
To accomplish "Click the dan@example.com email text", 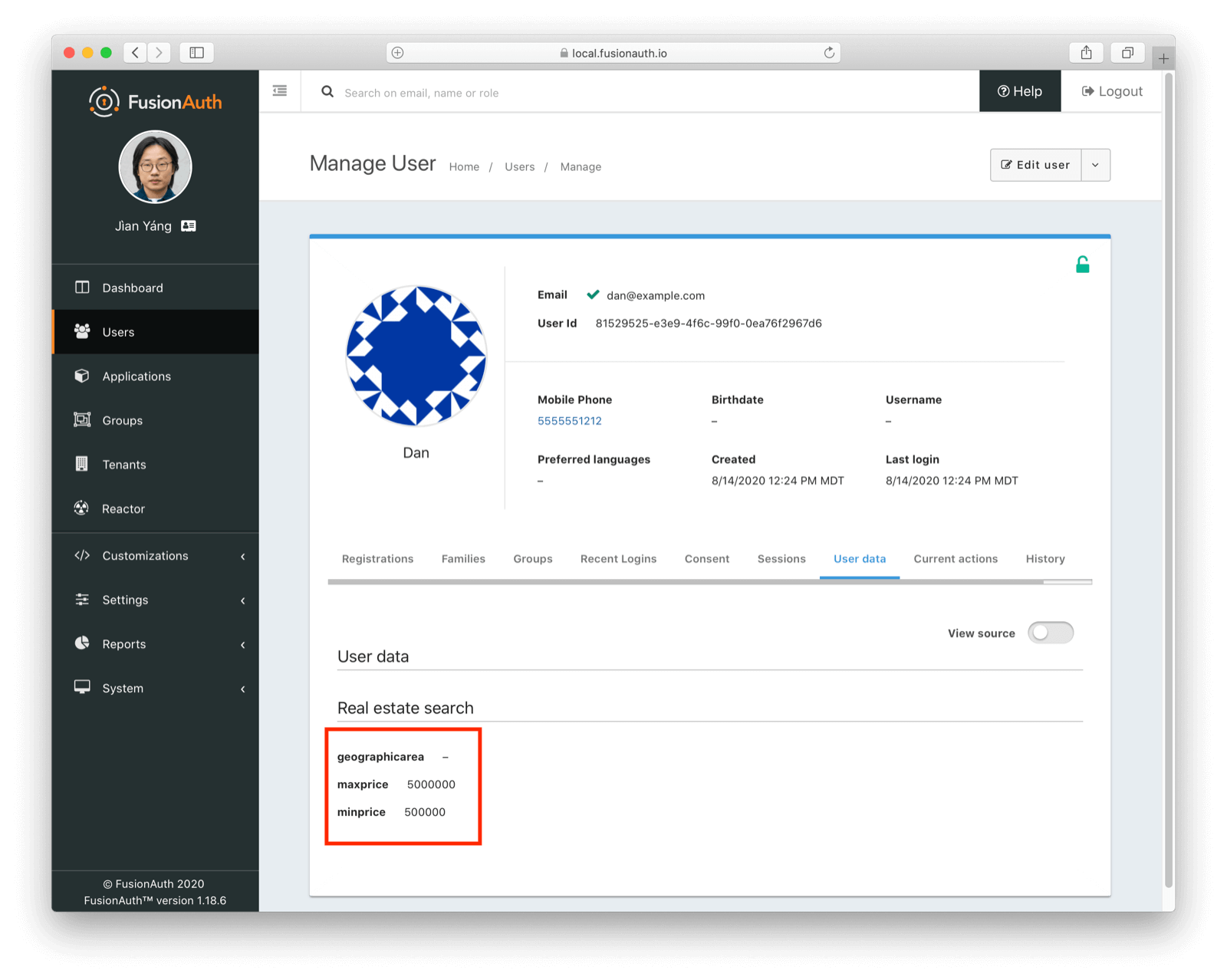I will click(x=656, y=295).
